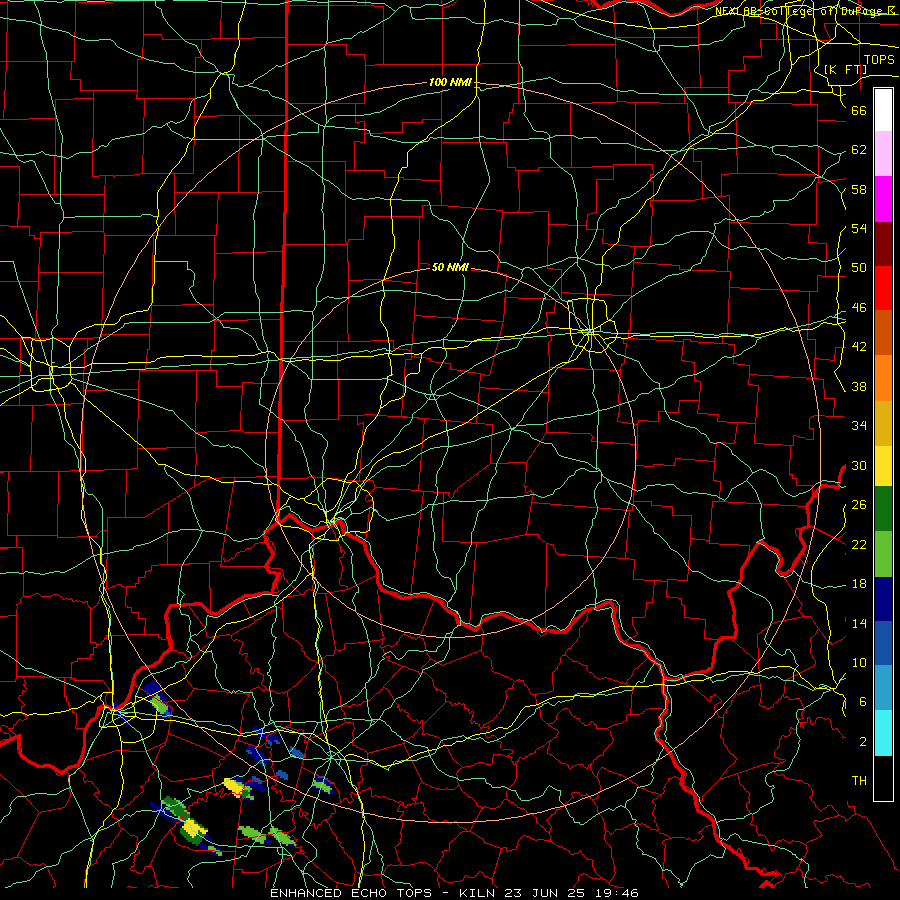The height and width of the screenshot is (900, 900).
Task: Click the "ENHANCED ECHO TOPS - KILN" caption
Action: point(385,893)
